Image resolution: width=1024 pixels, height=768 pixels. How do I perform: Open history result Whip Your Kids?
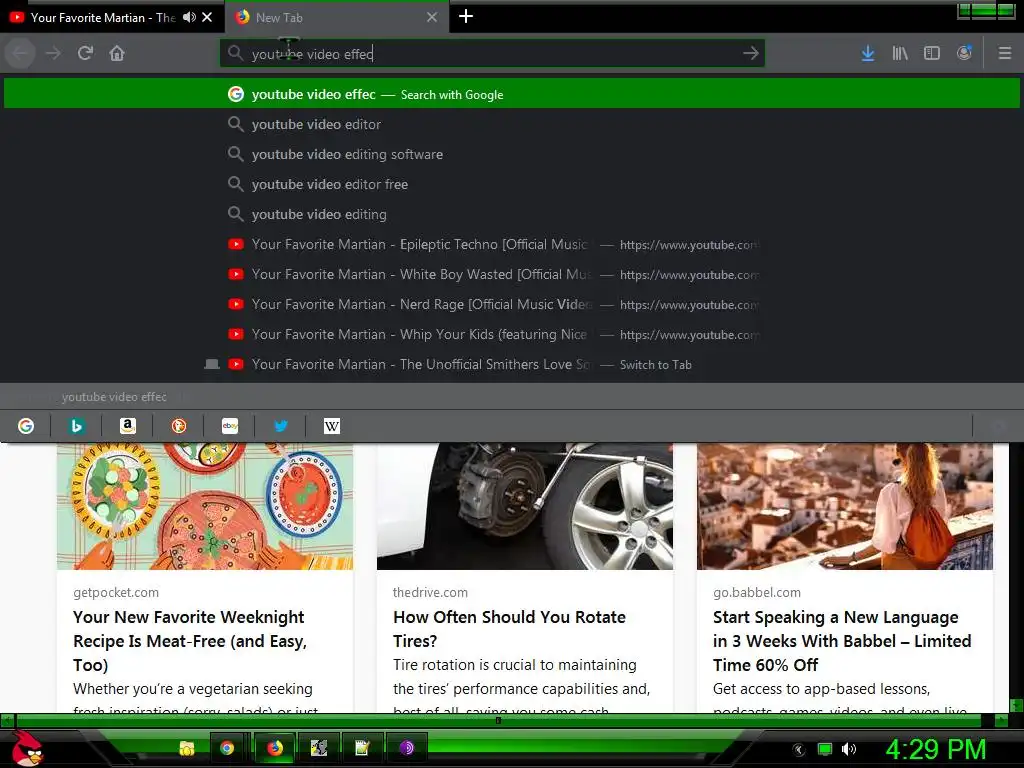[512, 334]
